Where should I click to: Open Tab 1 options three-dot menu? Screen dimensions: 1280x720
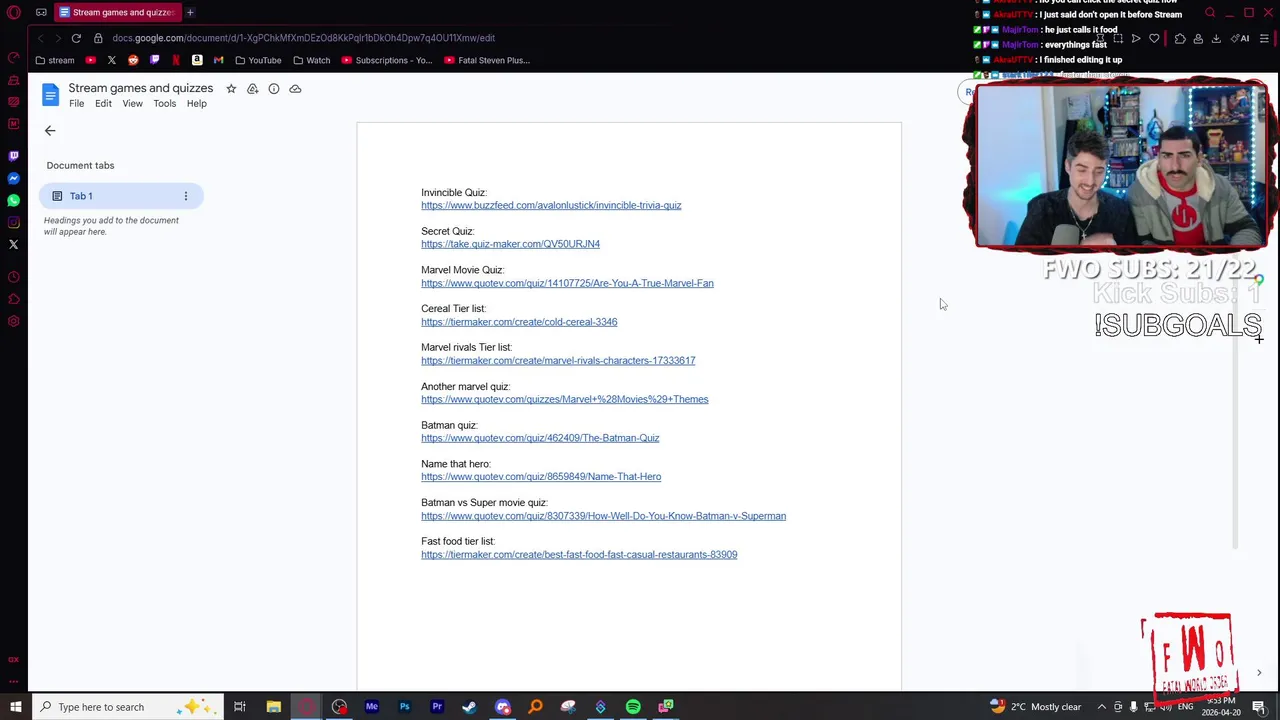coord(185,196)
